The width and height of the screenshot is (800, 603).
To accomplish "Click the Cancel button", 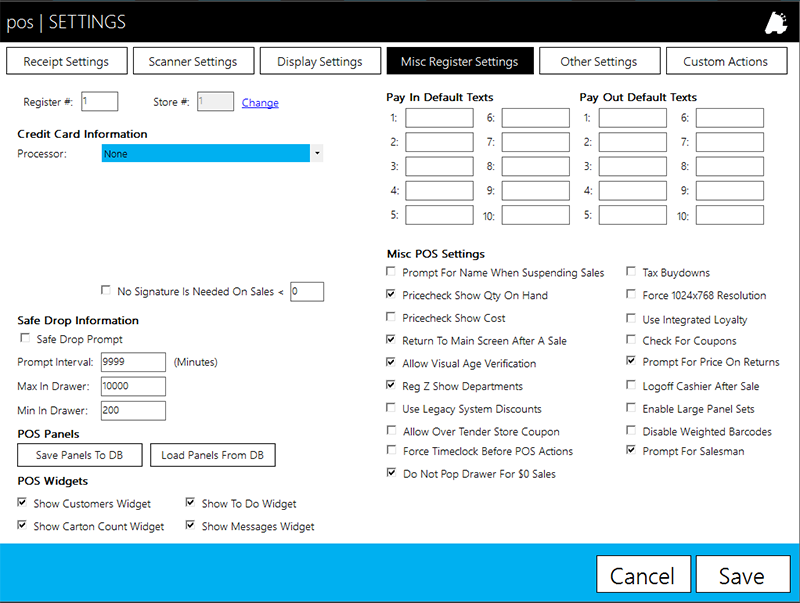I will tap(643, 574).
